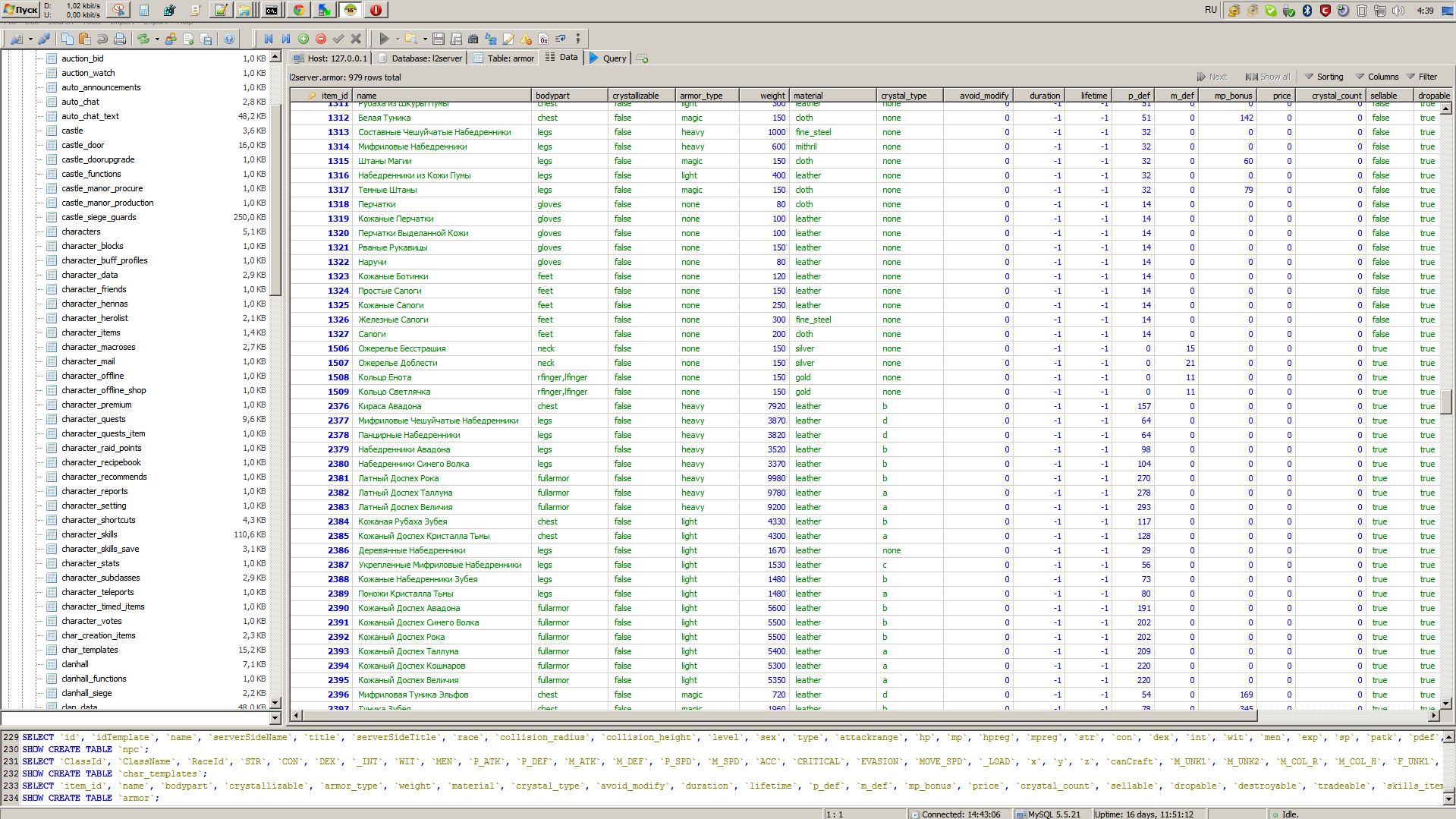This screenshot has height=819, width=1456.
Task: Jump to last row icon
Action: (286, 39)
